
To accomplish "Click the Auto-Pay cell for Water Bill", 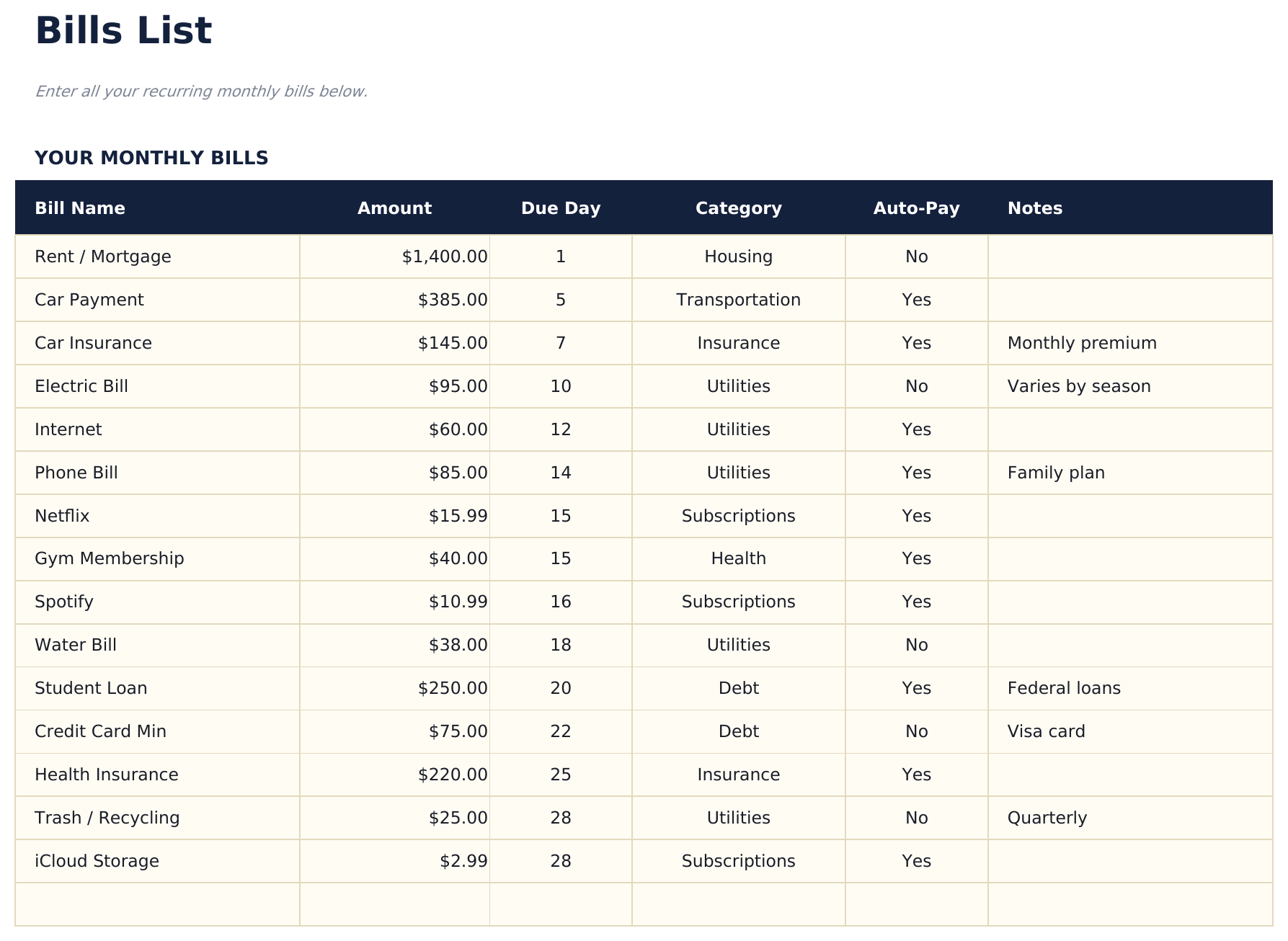I will click(x=915, y=645).
